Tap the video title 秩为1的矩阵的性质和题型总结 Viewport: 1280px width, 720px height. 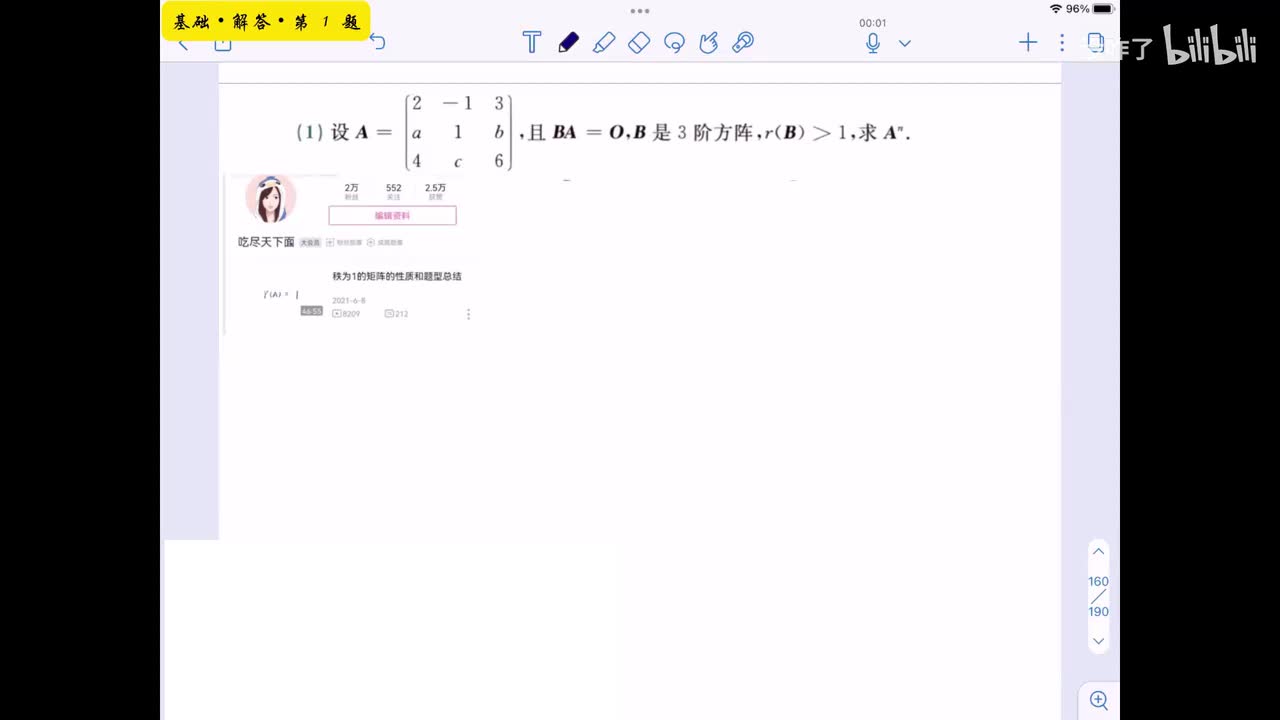pos(397,276)
